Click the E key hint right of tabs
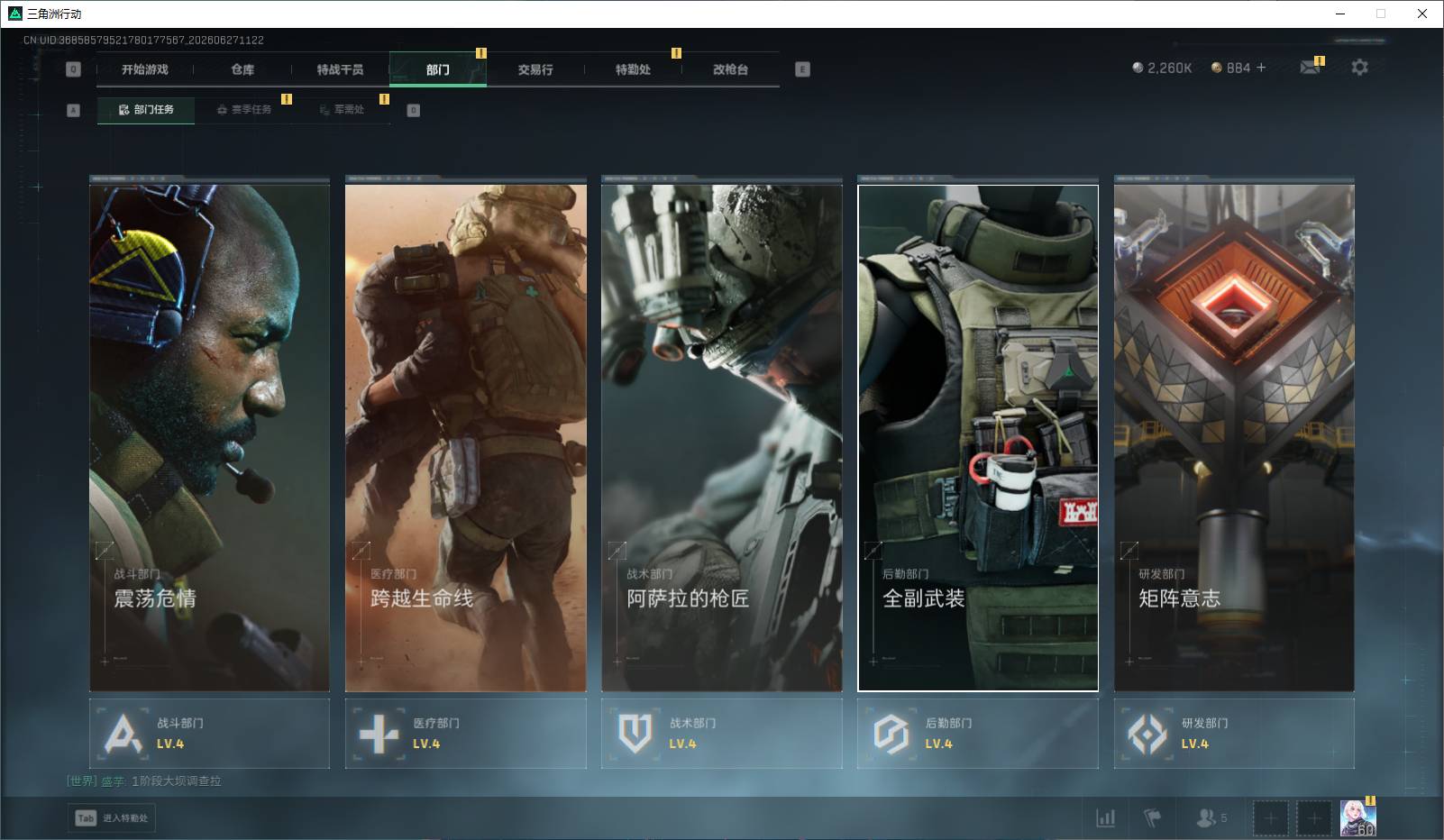Viewport: 1444px width, 840px height. (803, 69)
